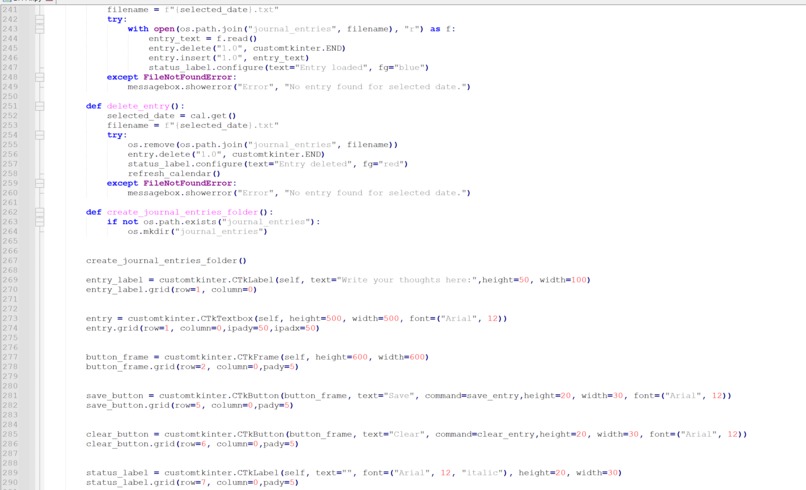Click the "italic" string on line 289
806x490 pixels.
483,473
